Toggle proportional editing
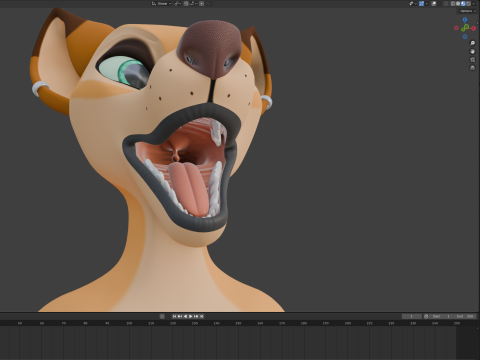480x360 pixels. [x=201, y=3]
